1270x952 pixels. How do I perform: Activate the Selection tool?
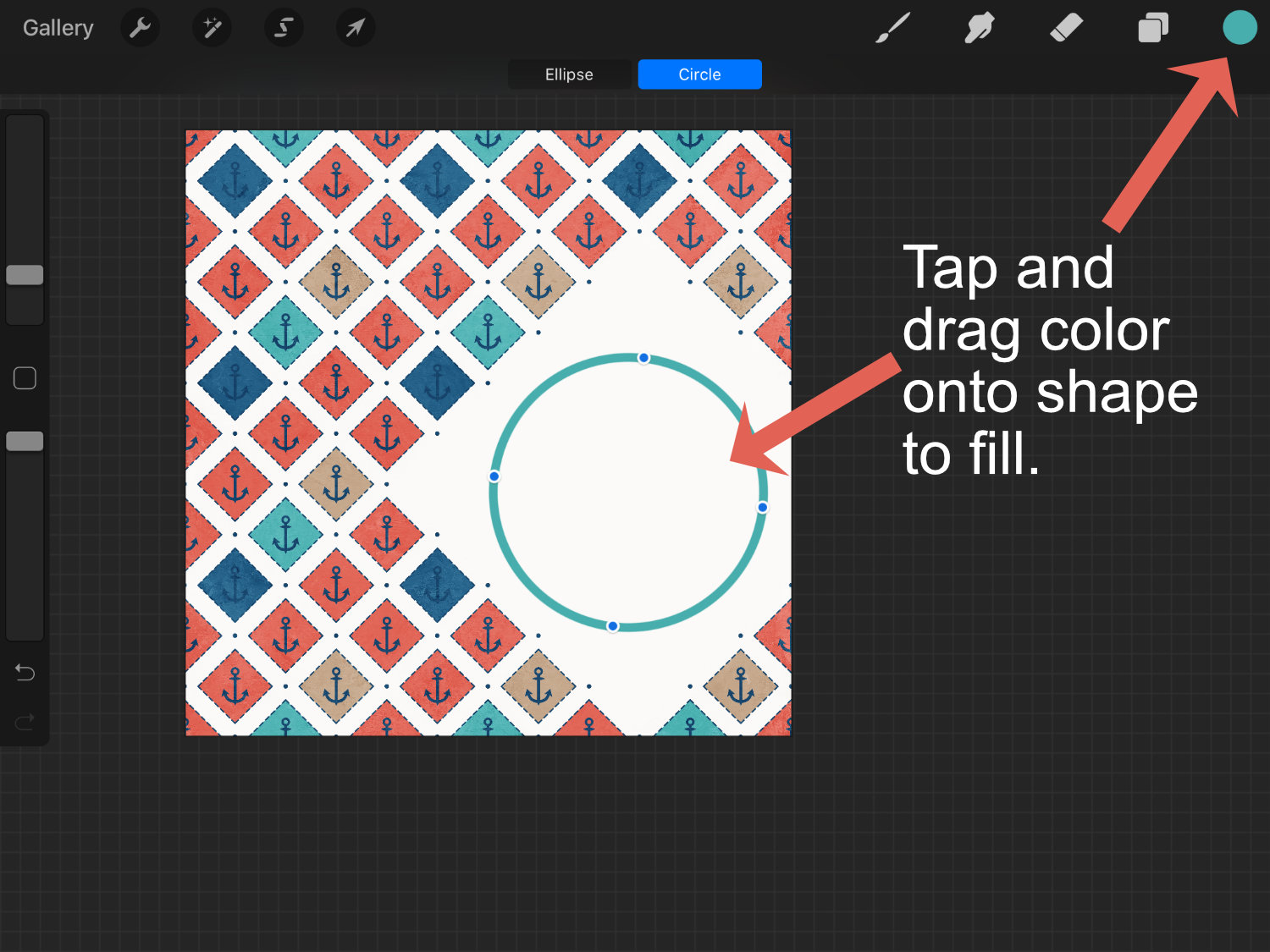coord(284,28)
